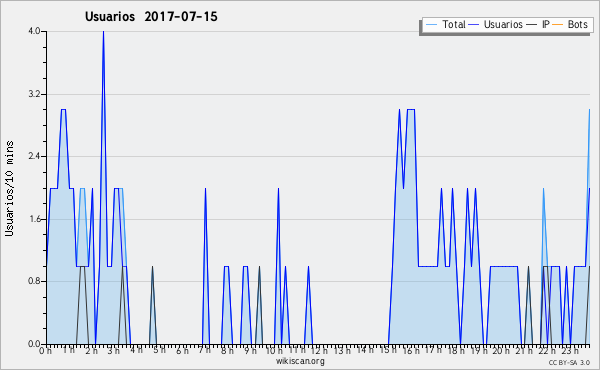Viewport: 600px width, 370px height.
Task: Click the 16 h x-axis label
Action: (411, 350)
